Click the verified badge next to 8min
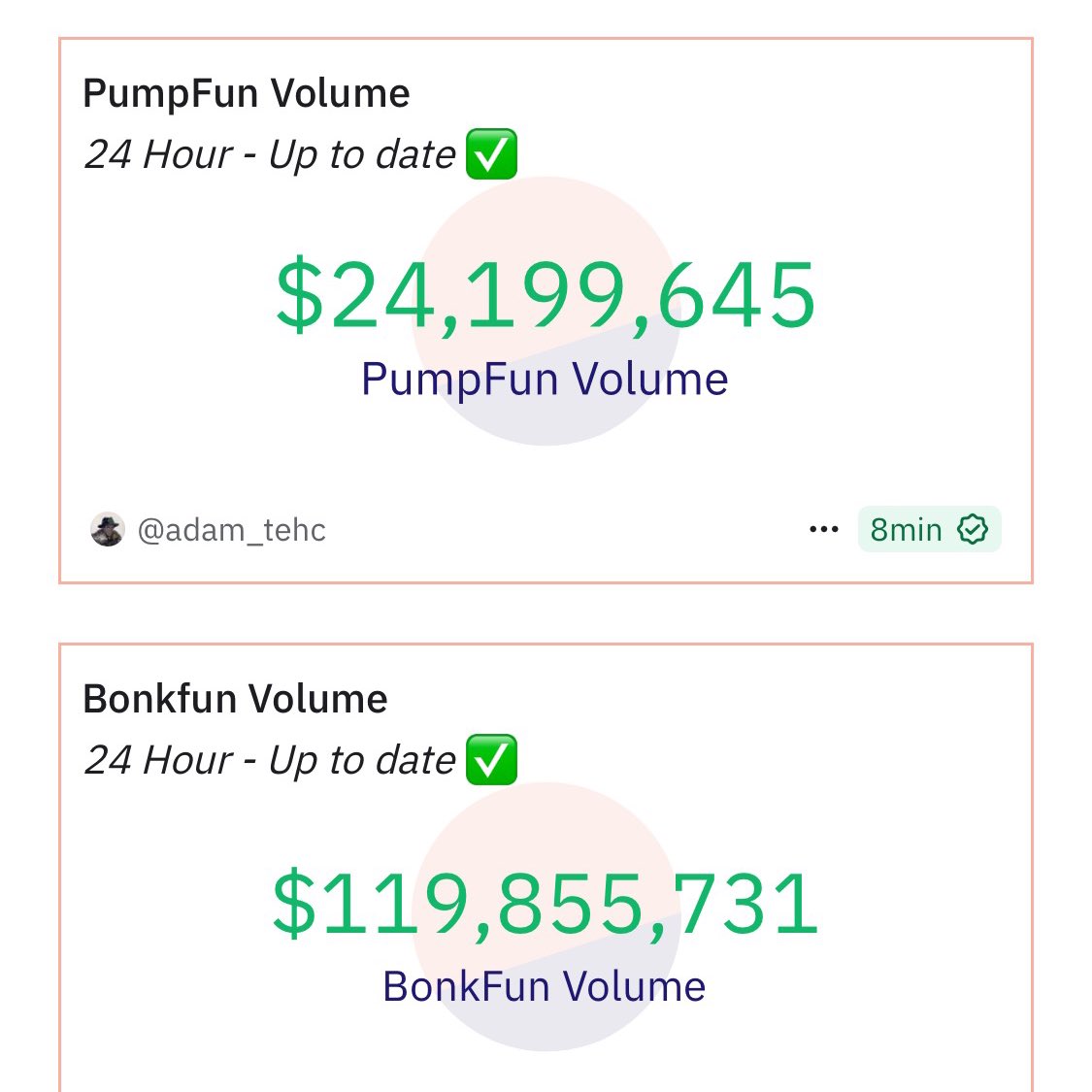Screen dimensions: 1092x1092 click(x=971, y=529)
